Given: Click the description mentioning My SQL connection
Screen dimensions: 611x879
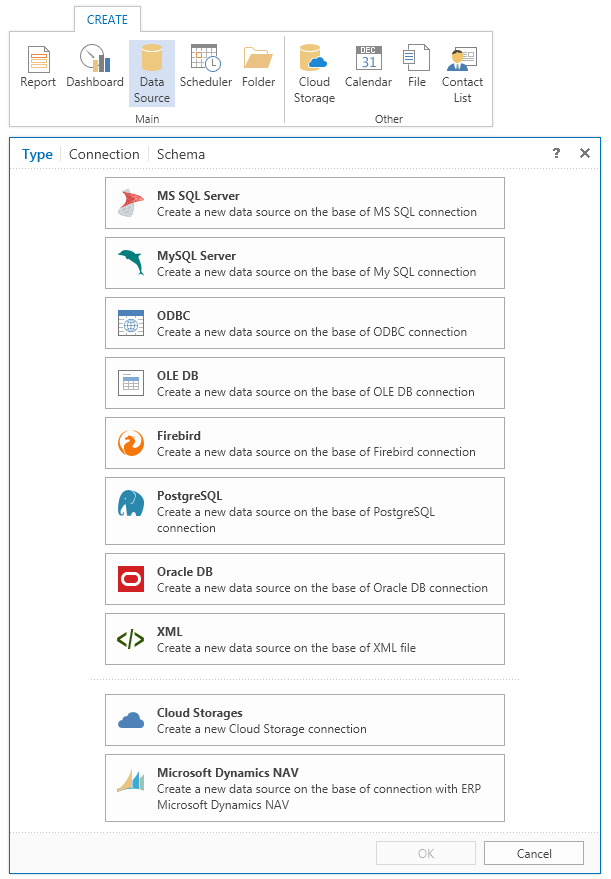Looking at the screenshot, I should 317,272.
